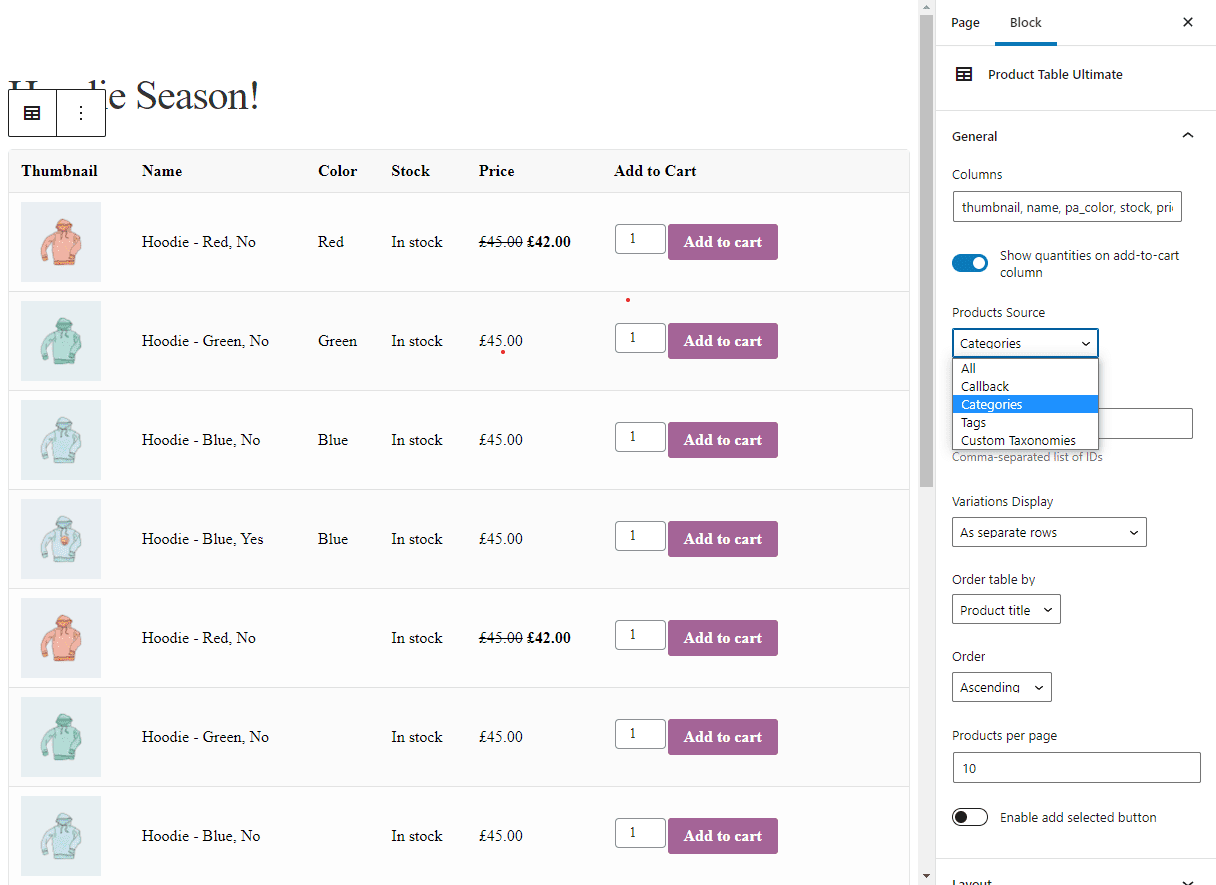Screen dimensions: 1216x885
Task: Click the editor vertical scrollbar
Action: pos(926,250)
